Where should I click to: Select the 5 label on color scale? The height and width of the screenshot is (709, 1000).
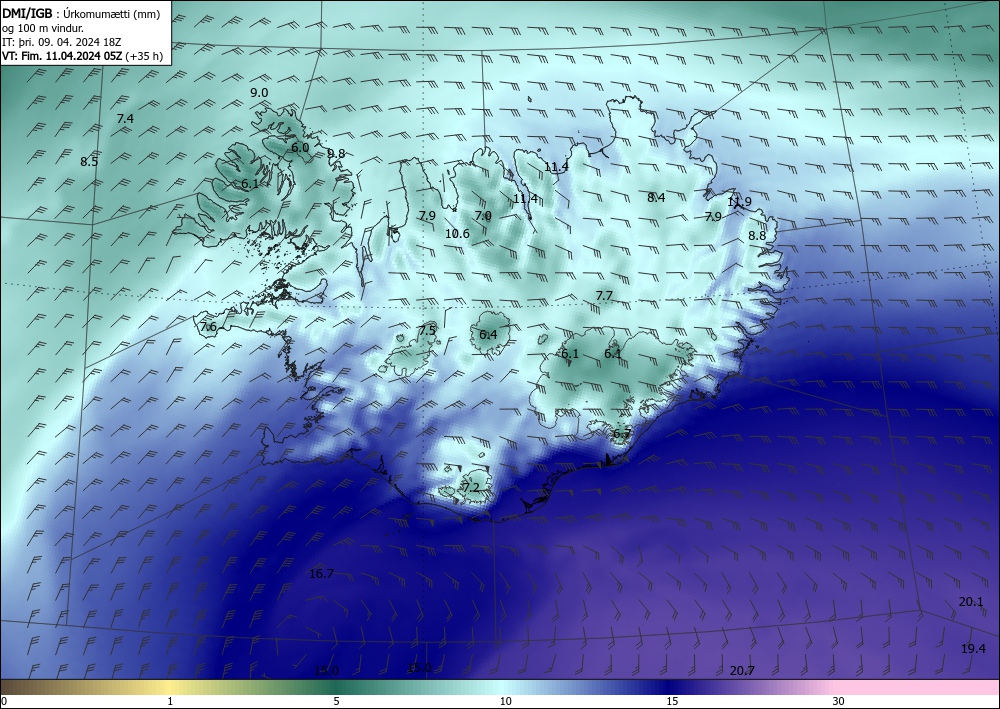point(336,701)
